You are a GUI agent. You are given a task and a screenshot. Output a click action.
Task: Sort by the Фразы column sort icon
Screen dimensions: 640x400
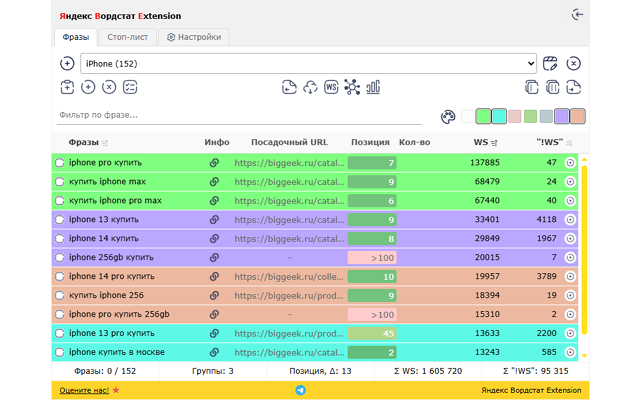point(105,143)
